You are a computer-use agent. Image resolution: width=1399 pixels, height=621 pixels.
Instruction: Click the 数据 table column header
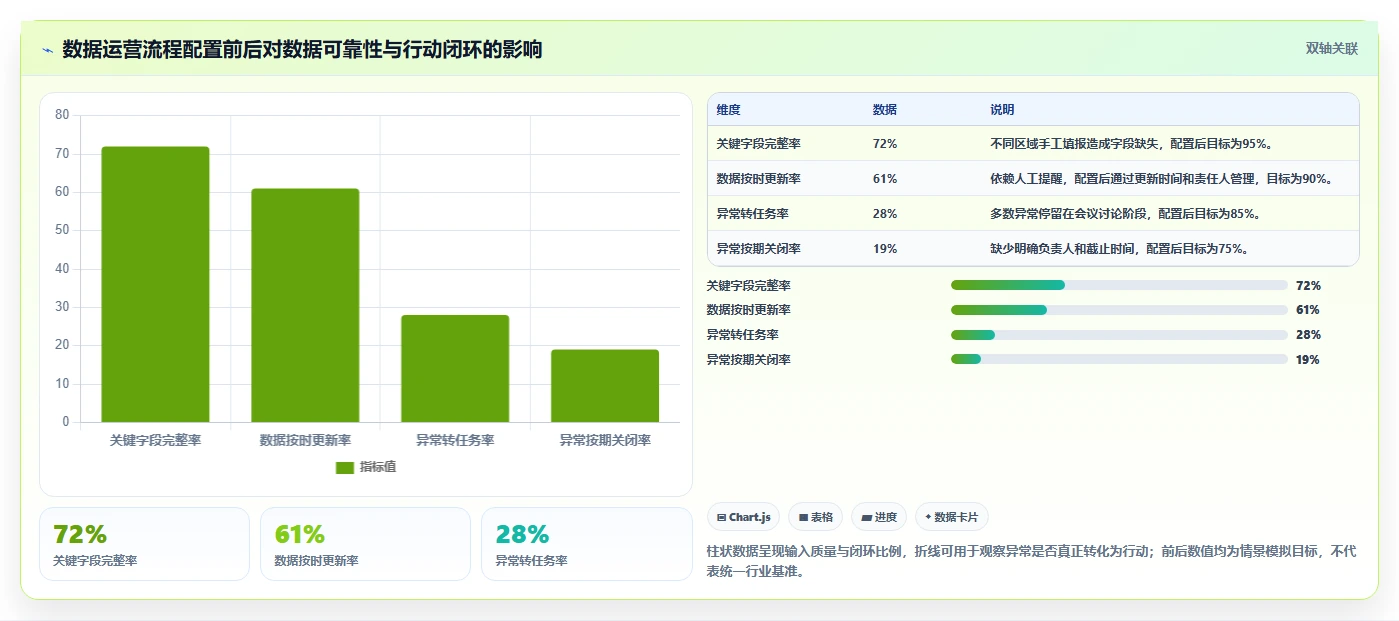[884, 110]
